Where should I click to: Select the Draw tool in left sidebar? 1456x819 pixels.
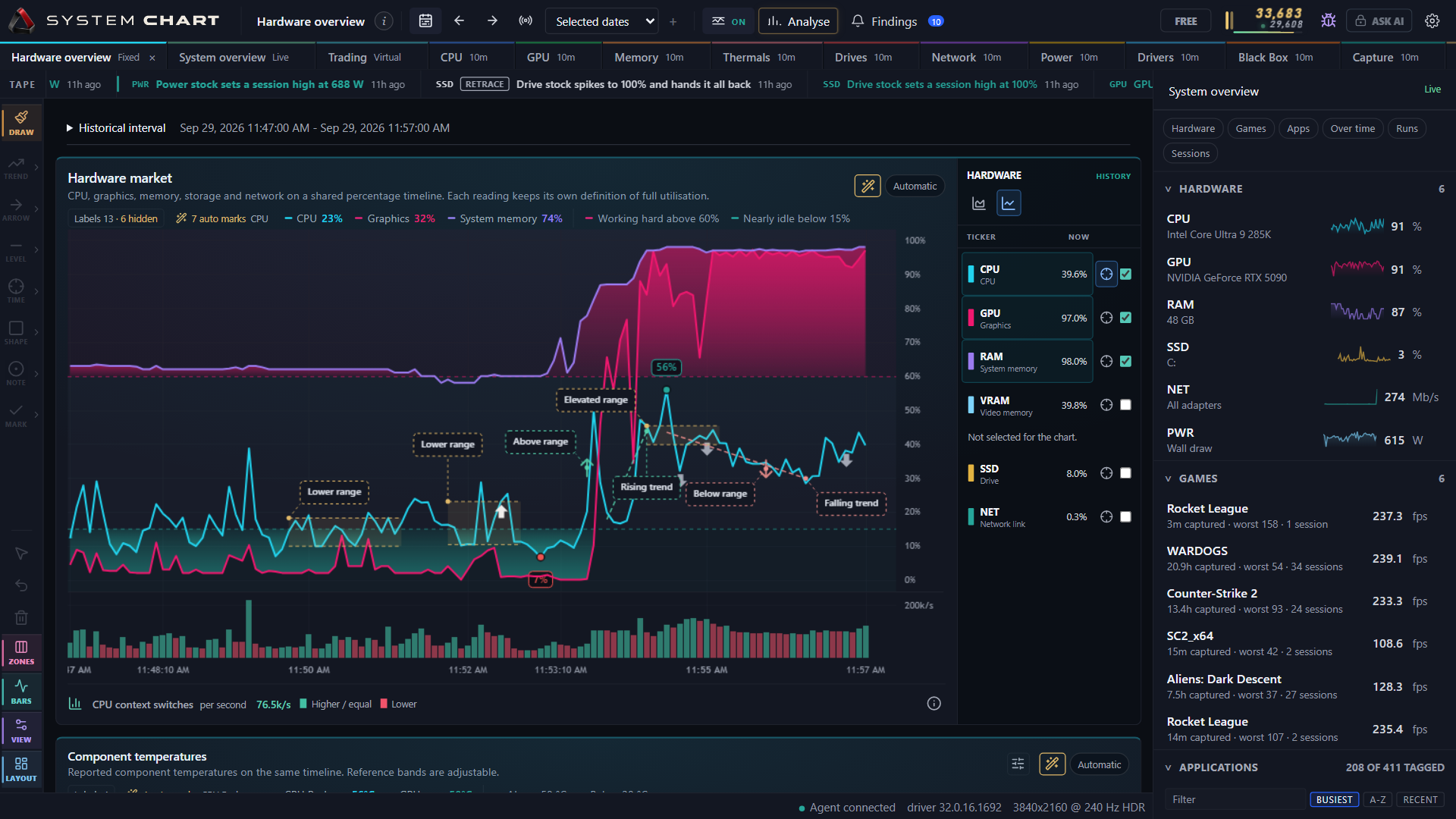[21, 123]
